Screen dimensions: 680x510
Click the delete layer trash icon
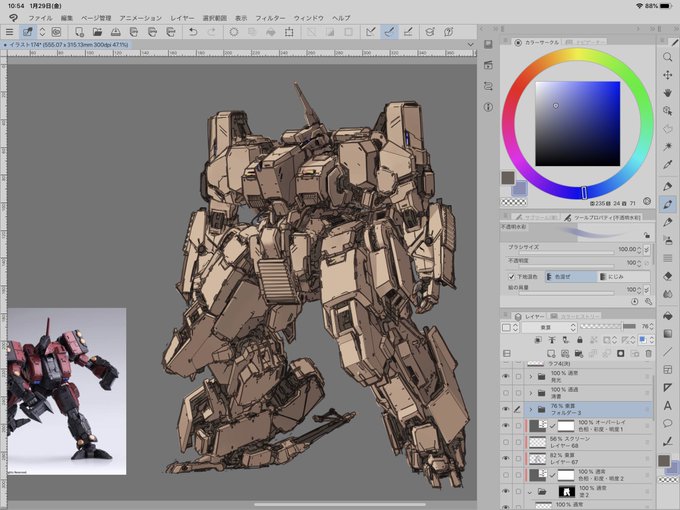(x=648, y=353)
